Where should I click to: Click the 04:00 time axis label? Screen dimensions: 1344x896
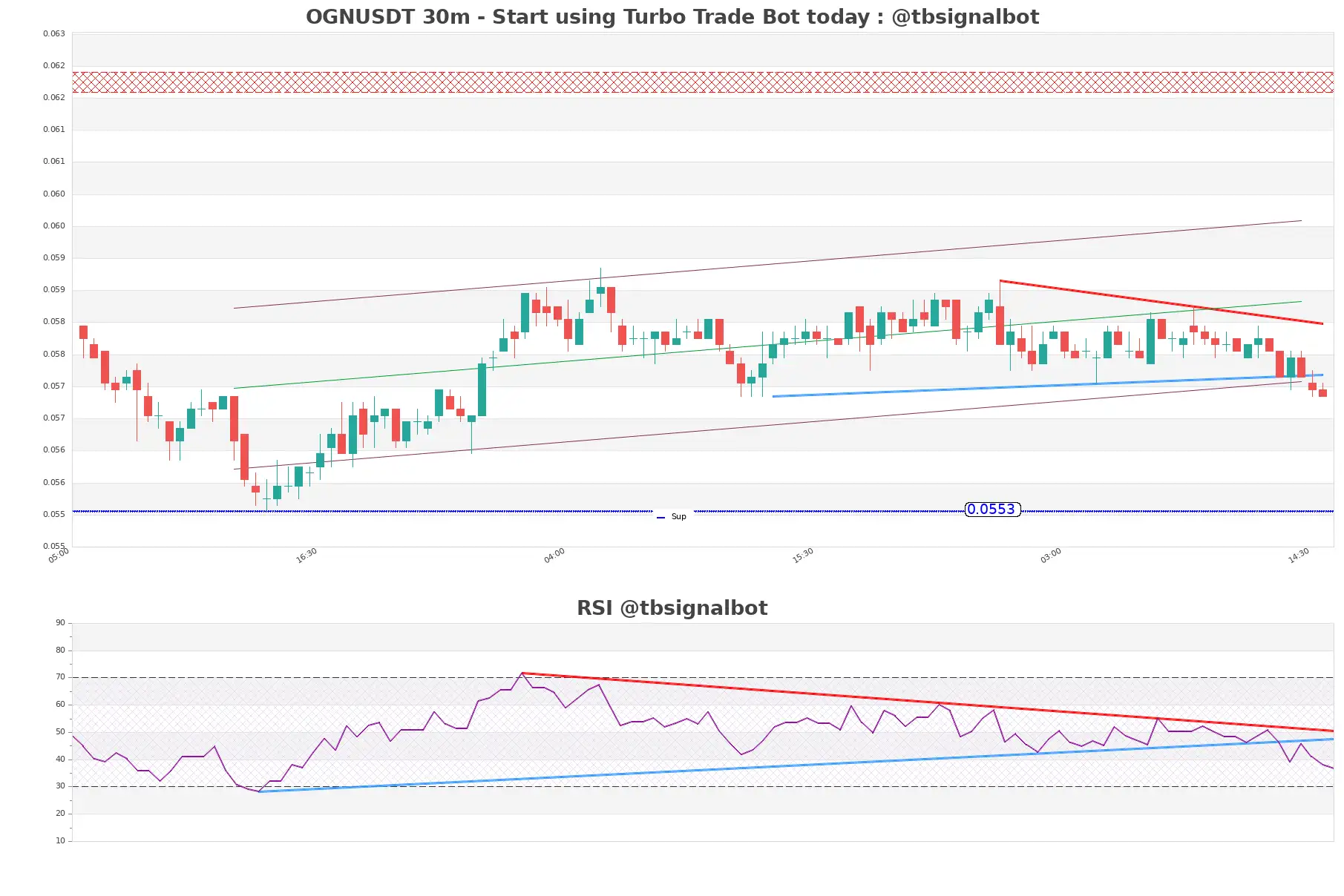(554, 556)
